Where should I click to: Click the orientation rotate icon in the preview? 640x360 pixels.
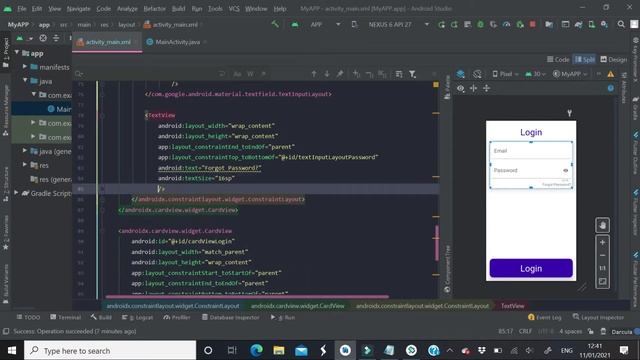(x=477, y=74)
